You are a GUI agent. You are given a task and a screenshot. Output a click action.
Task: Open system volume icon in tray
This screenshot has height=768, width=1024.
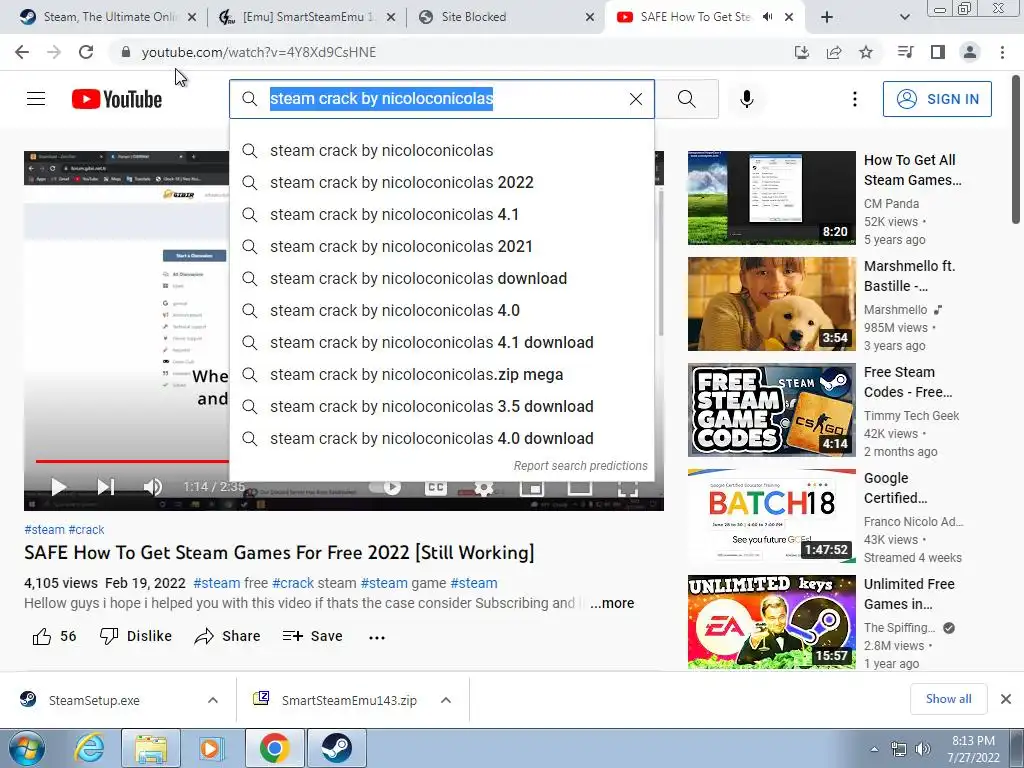[x=923, y=749]
